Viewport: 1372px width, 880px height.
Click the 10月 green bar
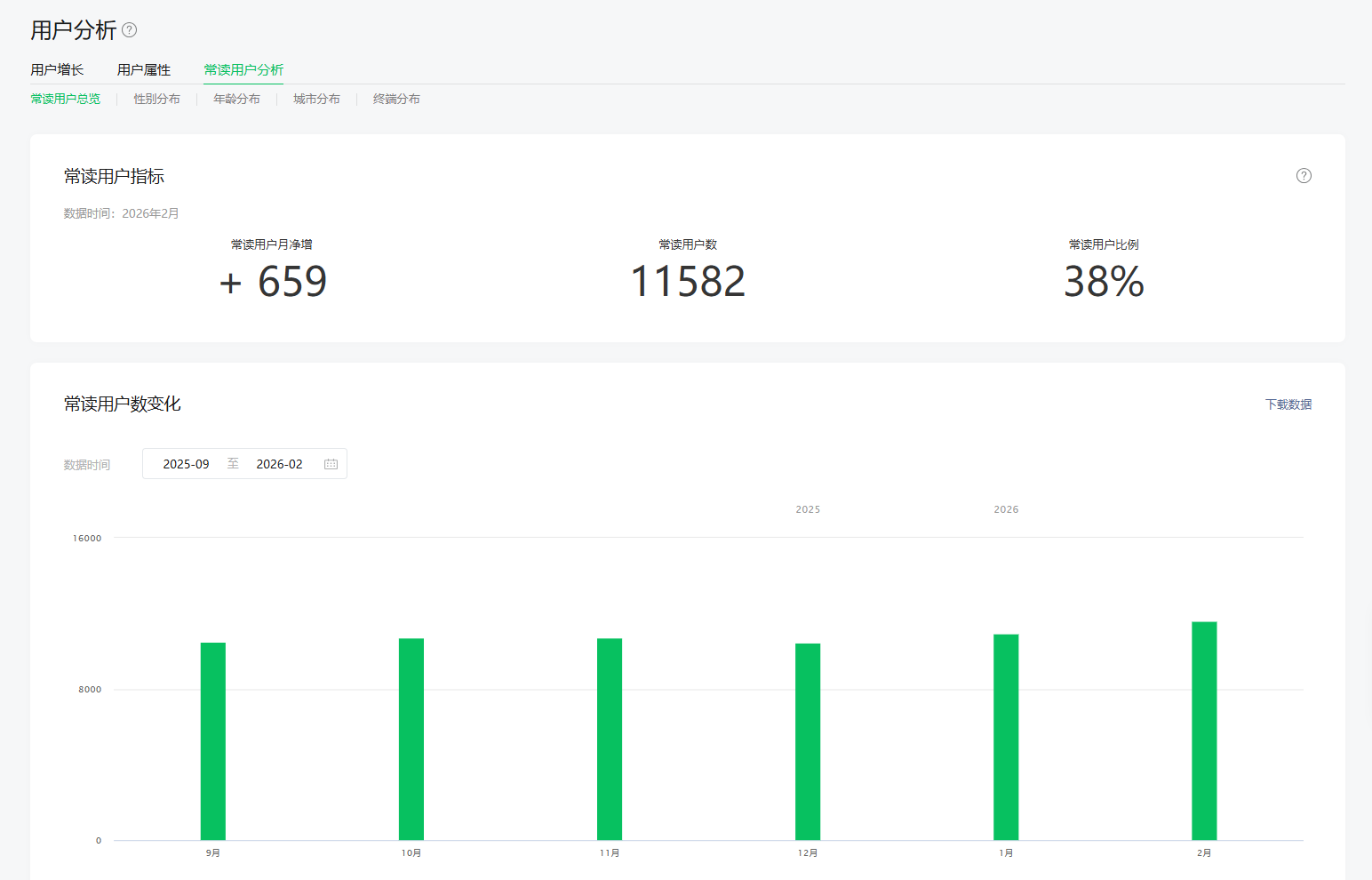tap(411, 740)
